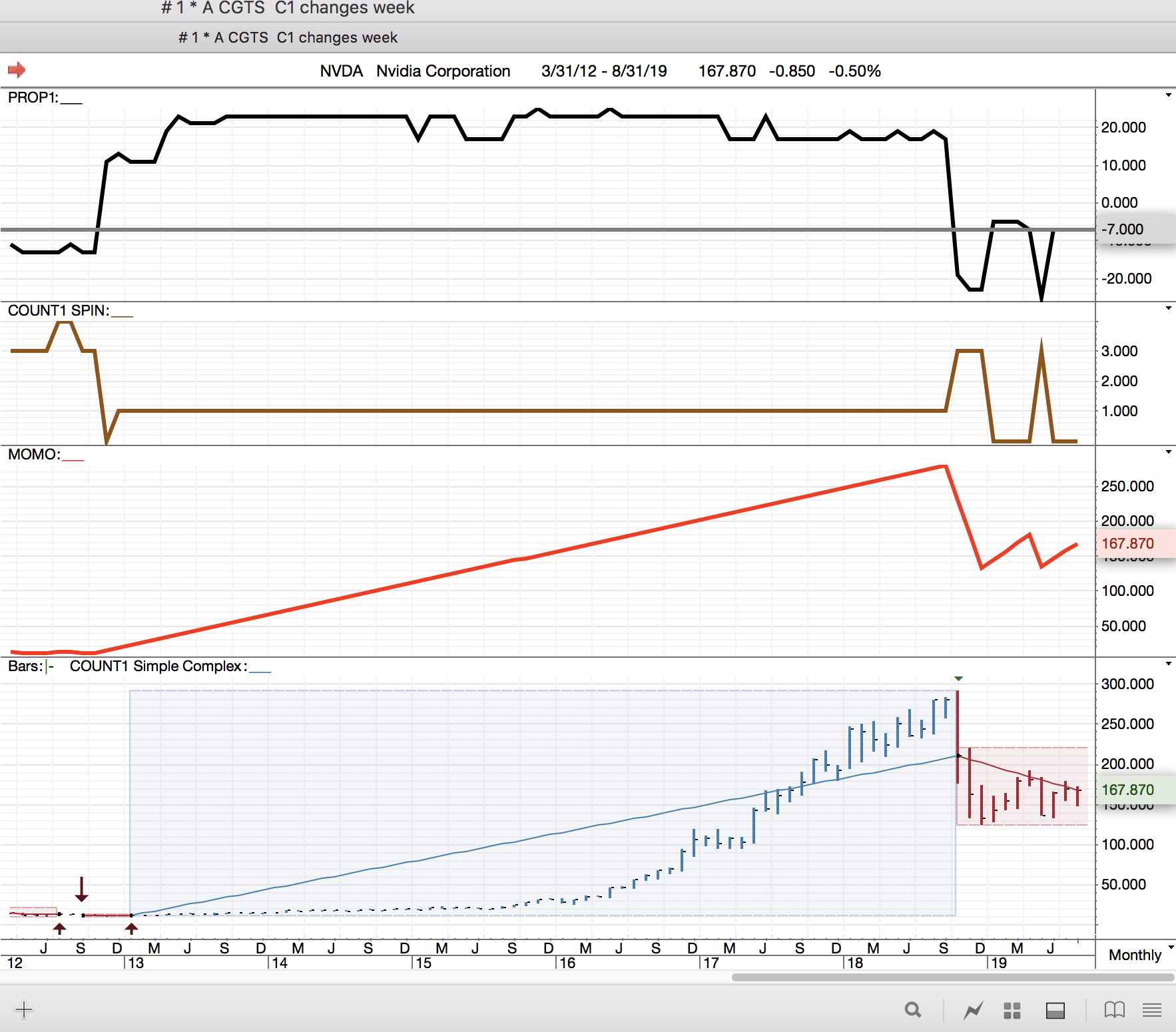
Task: Click the 20.000 label on PROP1 axis
Action: (1123, 127)
